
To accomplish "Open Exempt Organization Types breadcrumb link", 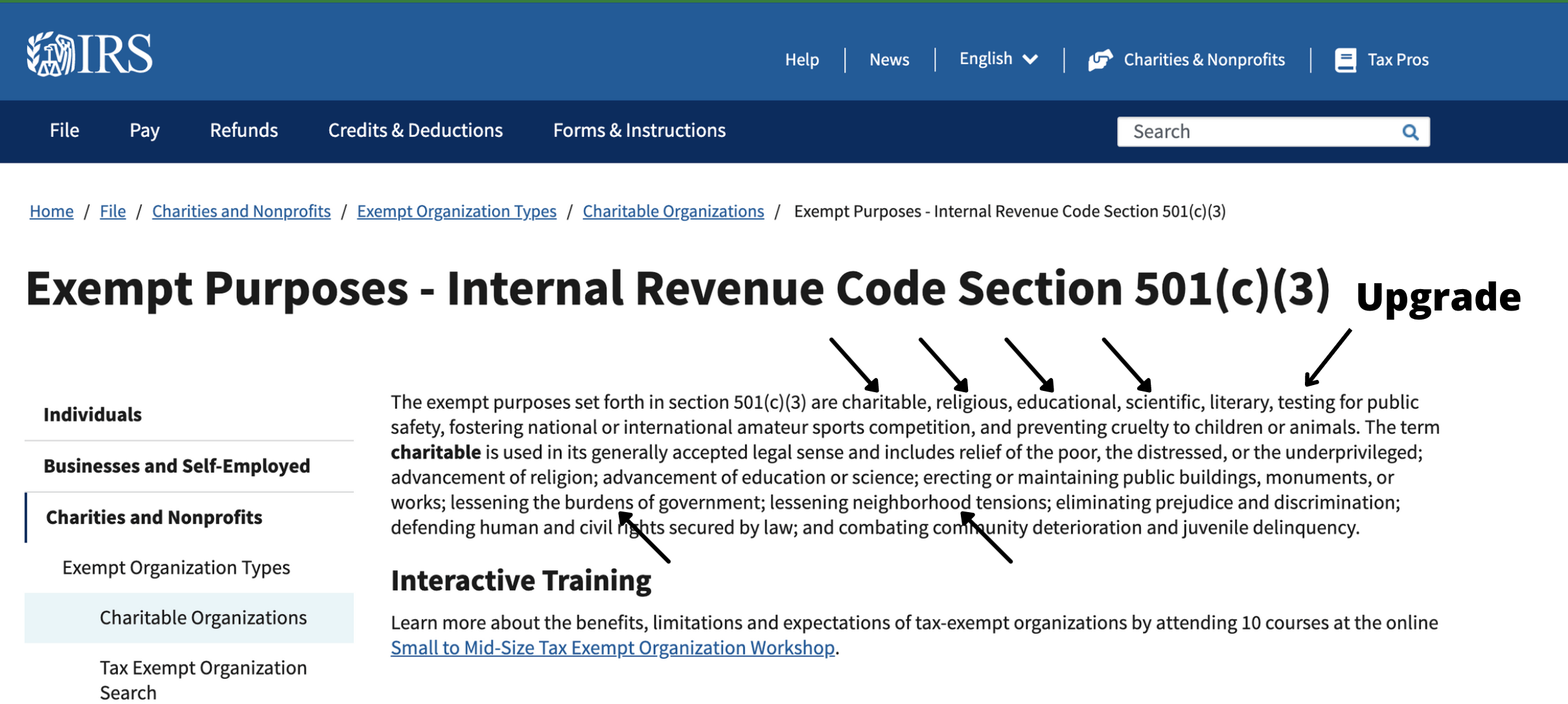I will 456,211.
